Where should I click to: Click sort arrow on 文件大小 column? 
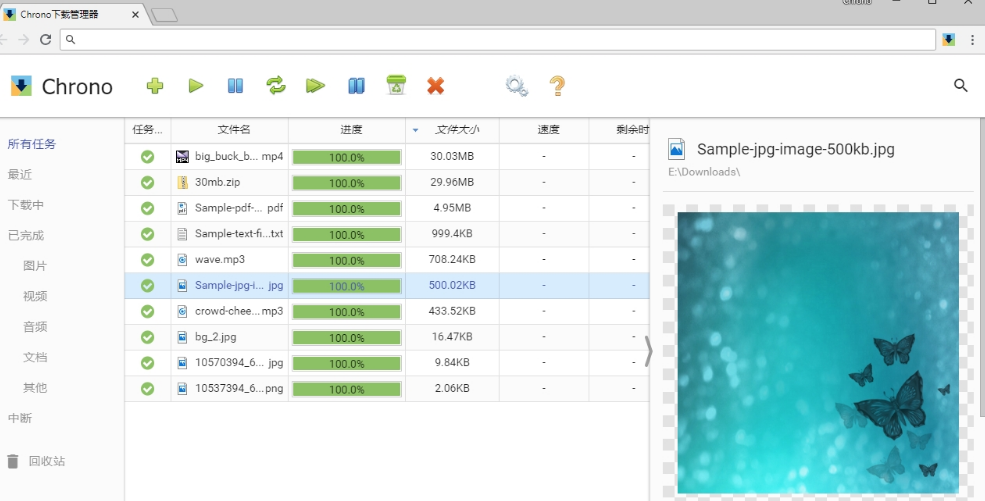point(415,130)
